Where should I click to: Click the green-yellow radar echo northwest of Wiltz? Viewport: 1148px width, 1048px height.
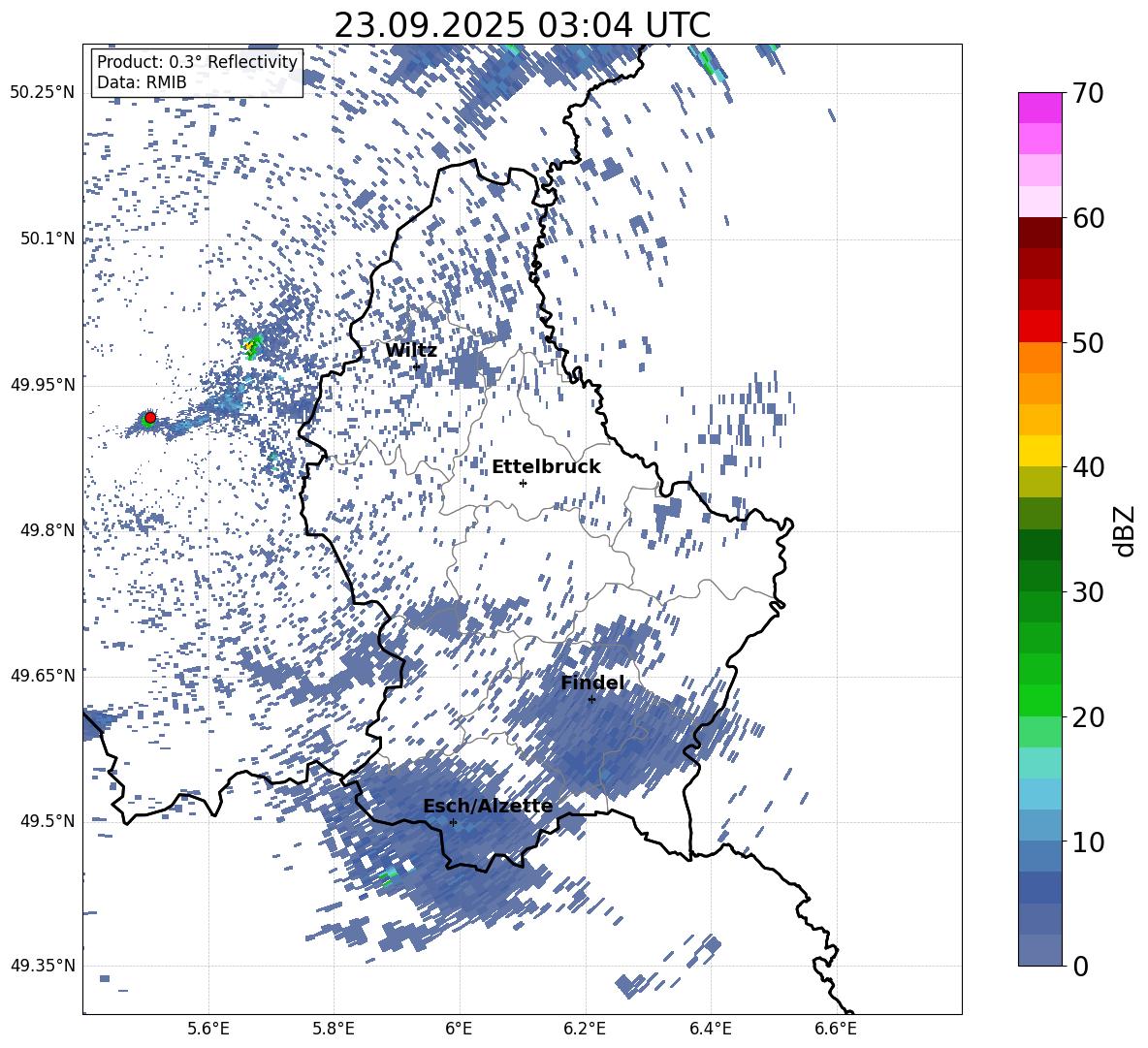252,345
